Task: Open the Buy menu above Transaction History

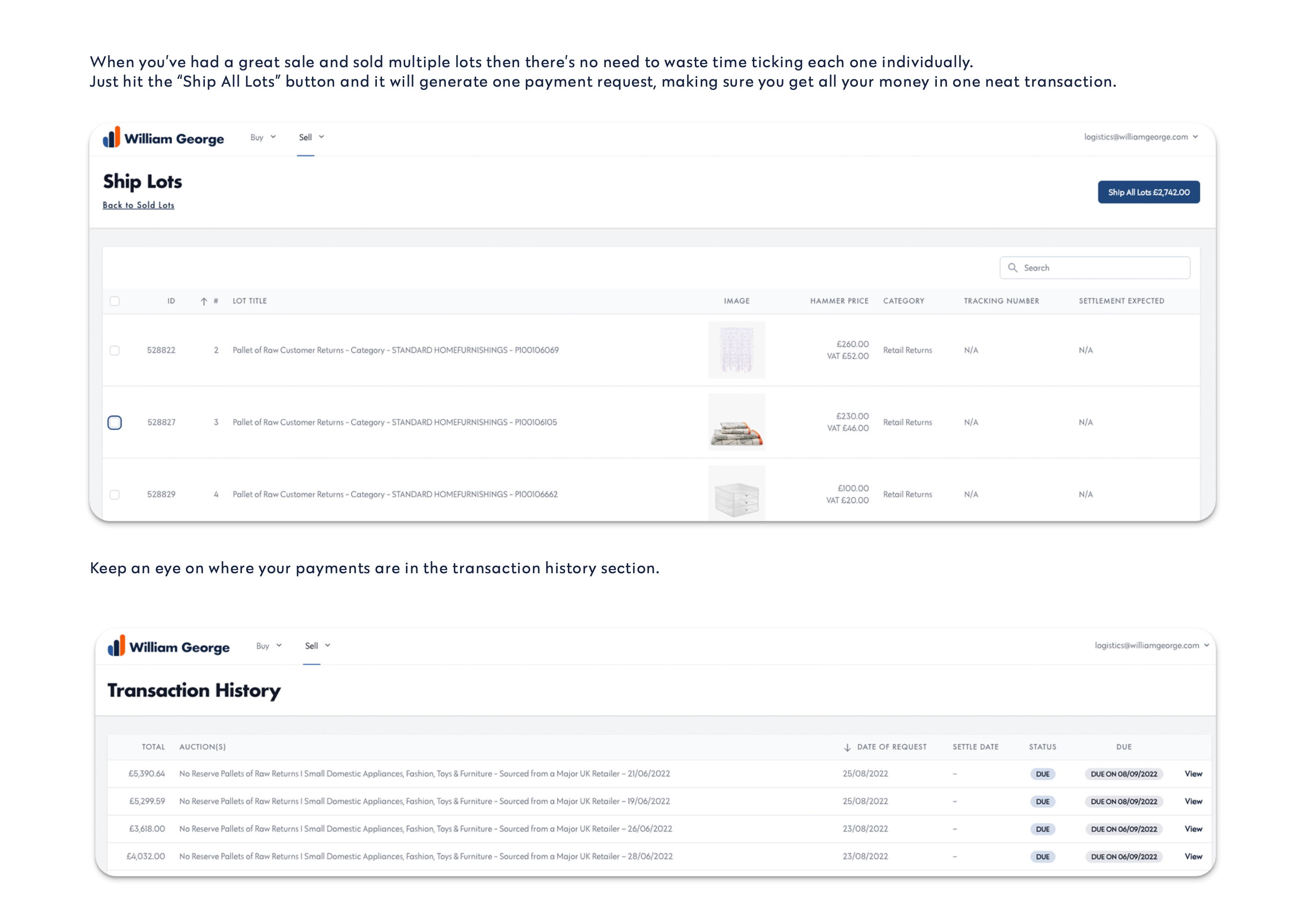Action: 269,646
